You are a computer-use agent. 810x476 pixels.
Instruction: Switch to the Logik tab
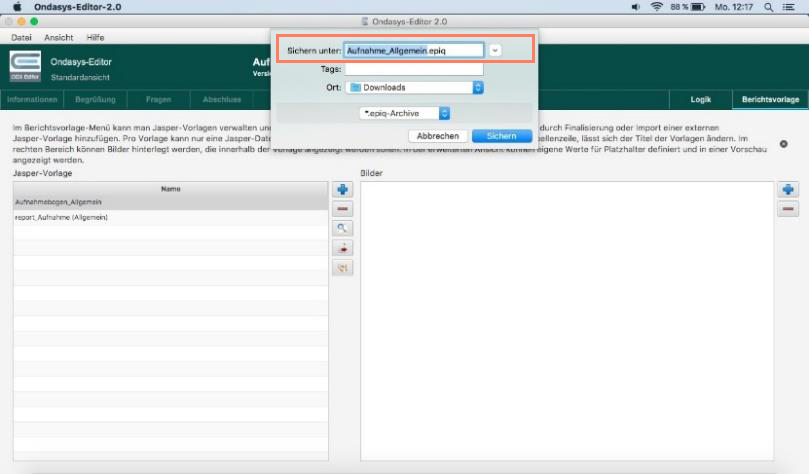700,99
